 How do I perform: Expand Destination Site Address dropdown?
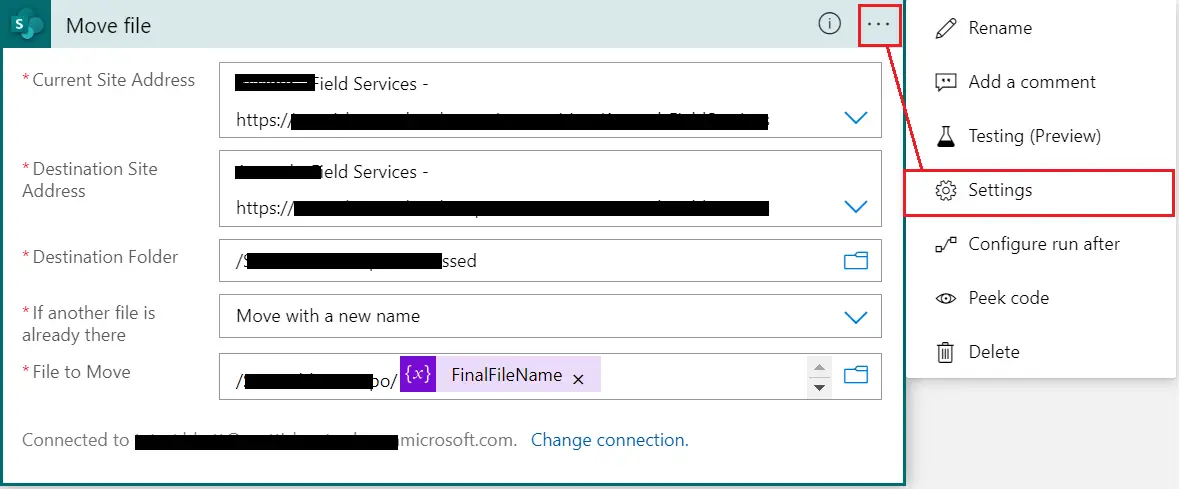855,207
